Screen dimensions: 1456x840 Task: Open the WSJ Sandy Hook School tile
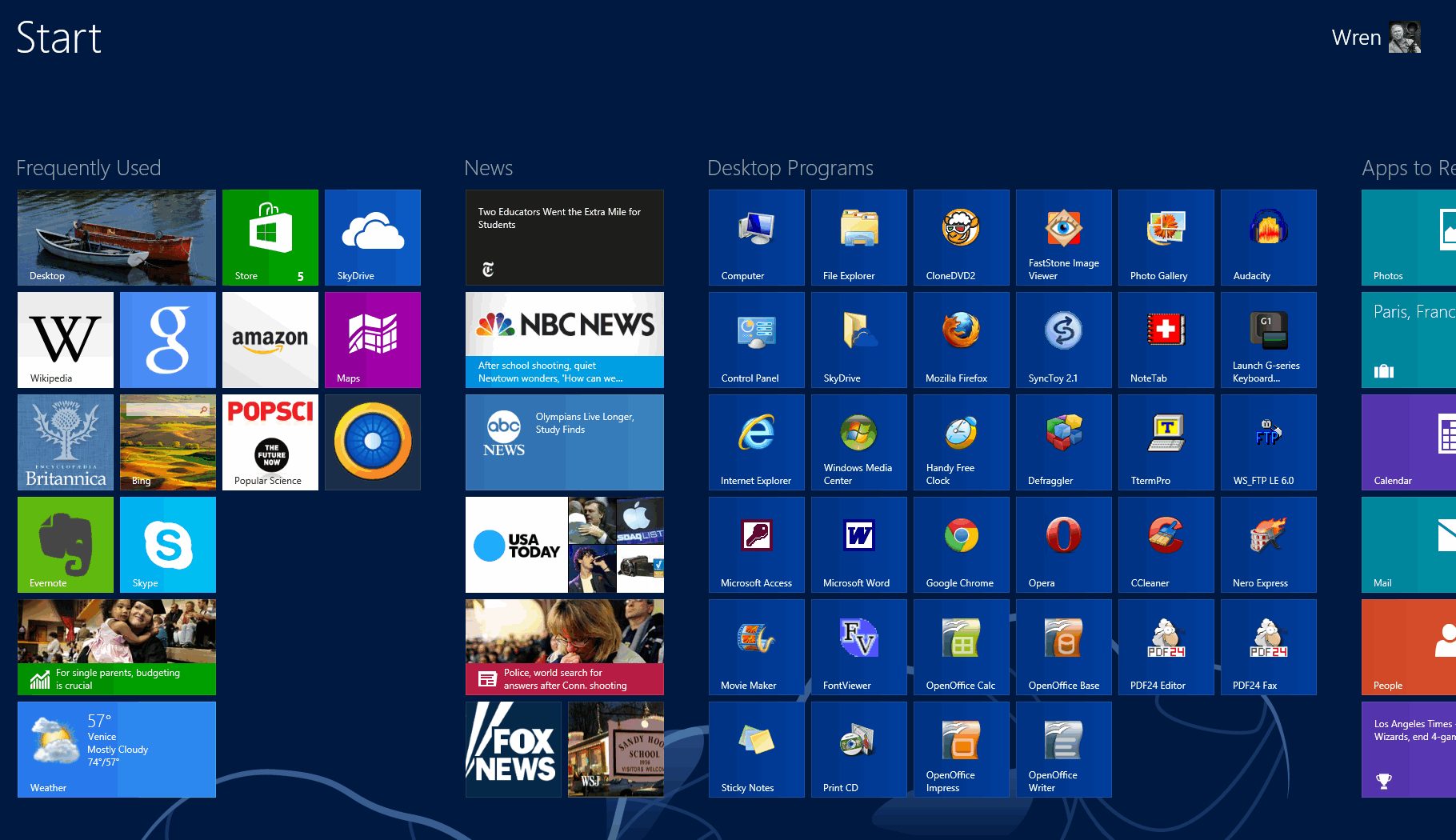[616, 750]
